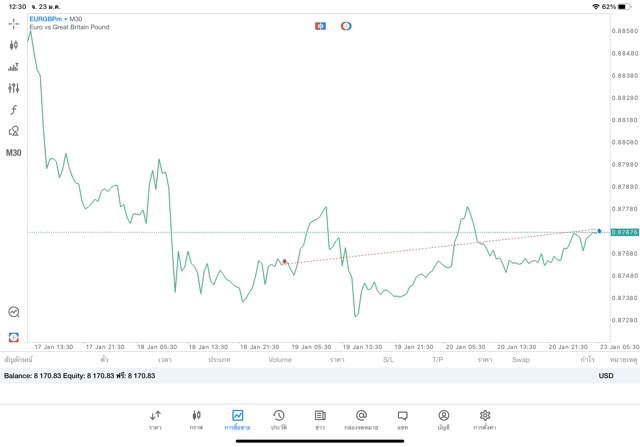This screenshot has width=640, height=447.
Task: Switch to the Chart (กราฟ) tab
Action: [x=196, y=420]
